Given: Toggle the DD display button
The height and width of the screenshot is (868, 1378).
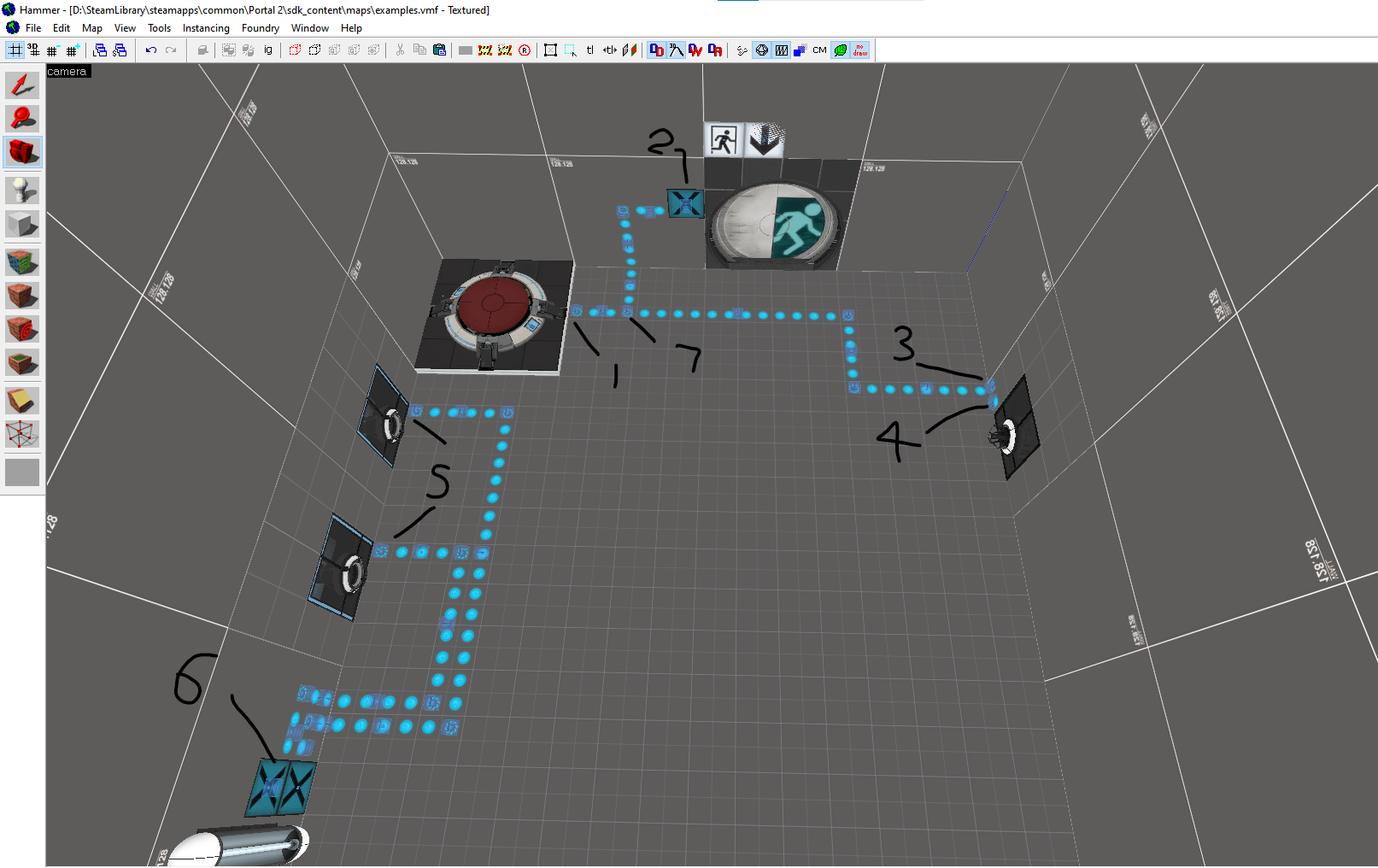Looking at the screenshot, I should (656, 50).
